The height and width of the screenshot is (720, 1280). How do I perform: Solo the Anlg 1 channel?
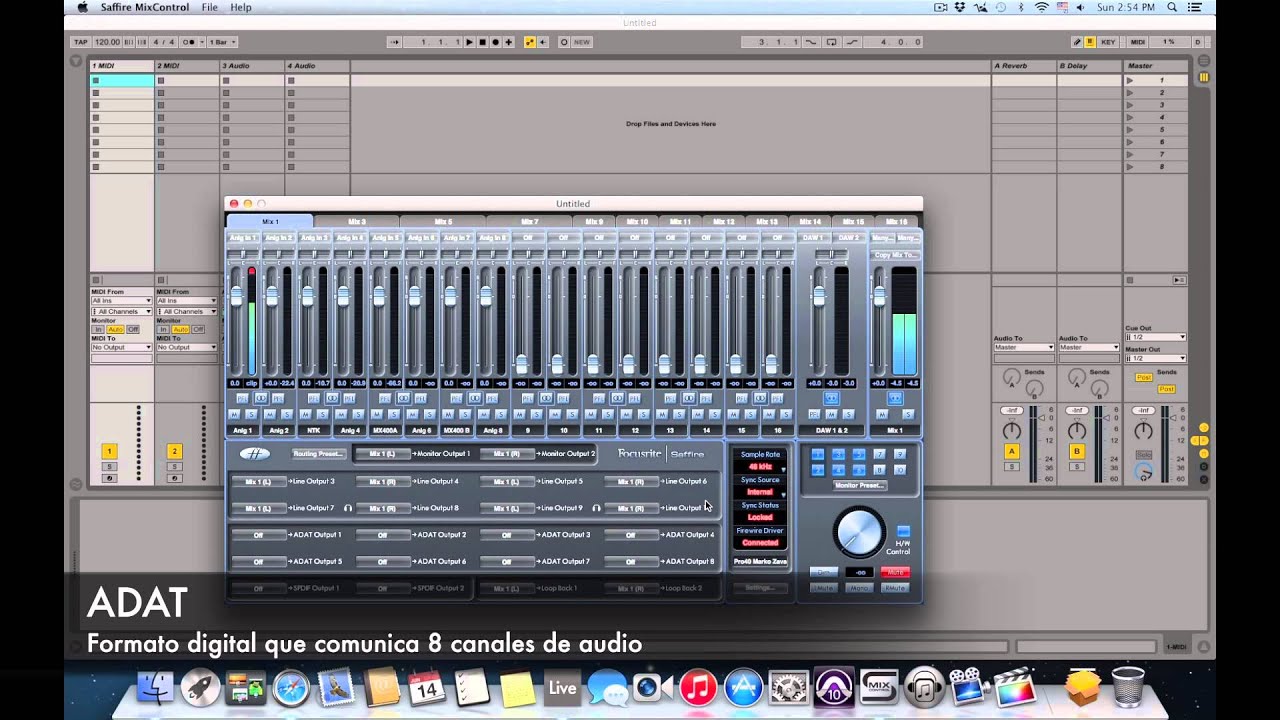tap(251, 414)
